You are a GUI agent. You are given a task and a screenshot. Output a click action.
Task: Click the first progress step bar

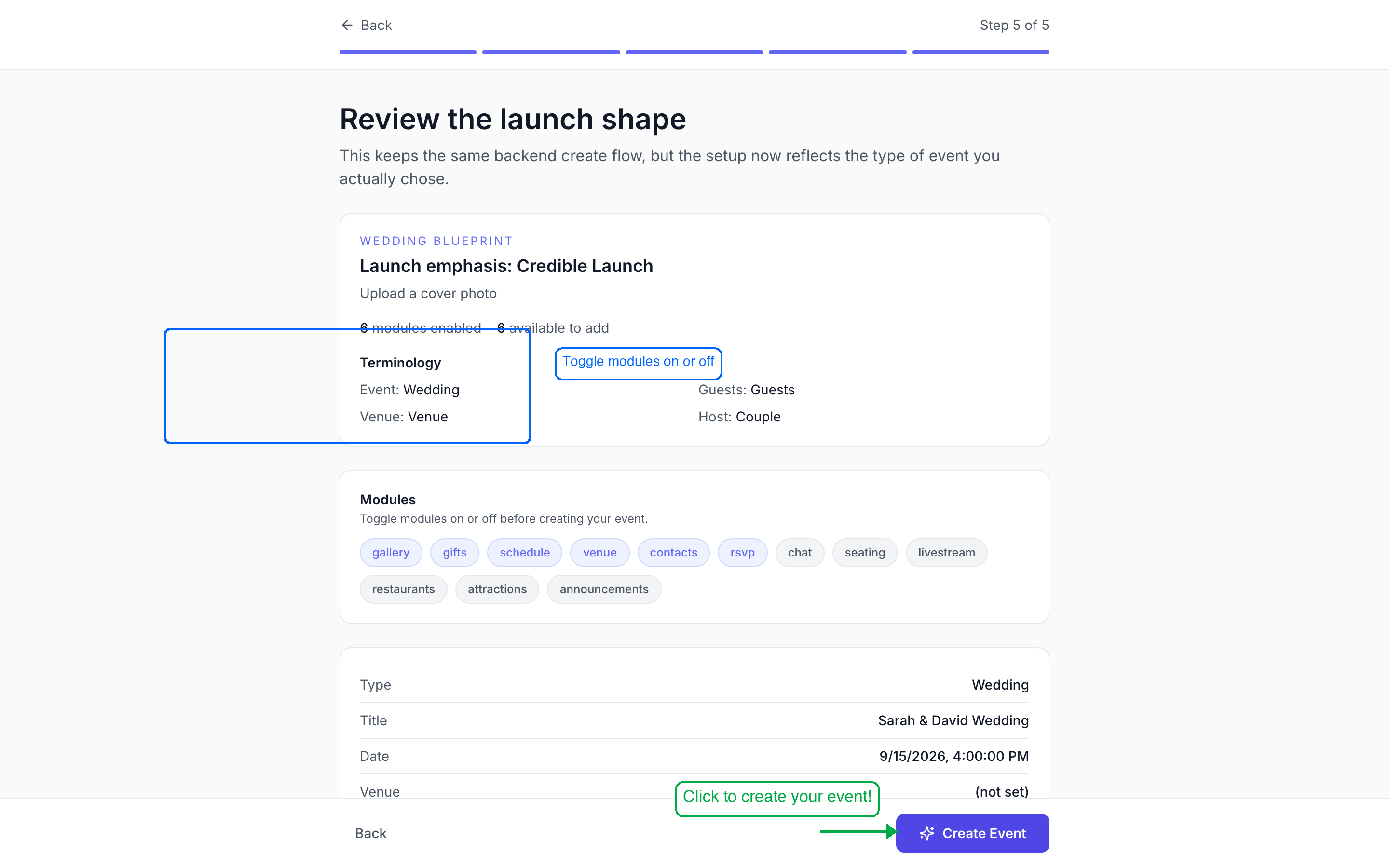point(408,52)
